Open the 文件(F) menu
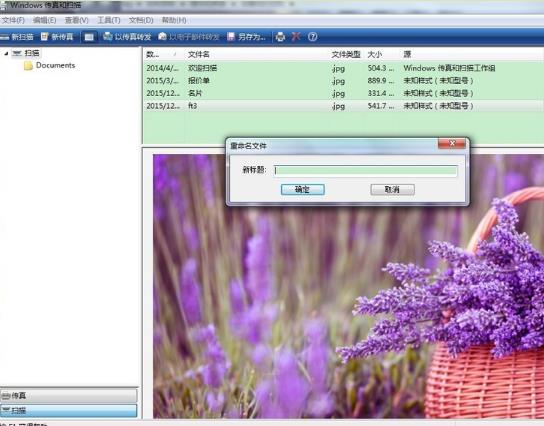The width and height of the screenshot is (544, 426). [x=13, y=20]
